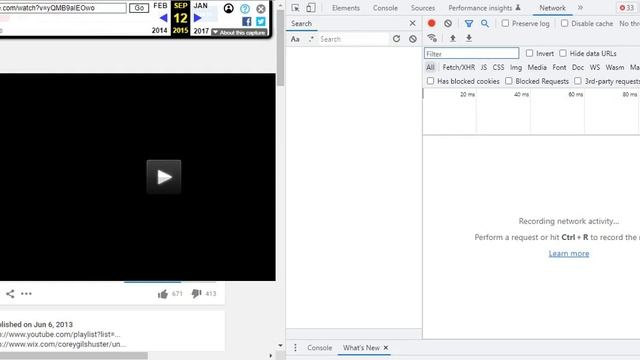Open the throttling dropdown
The image size is (640, 360).
point(629,24)
